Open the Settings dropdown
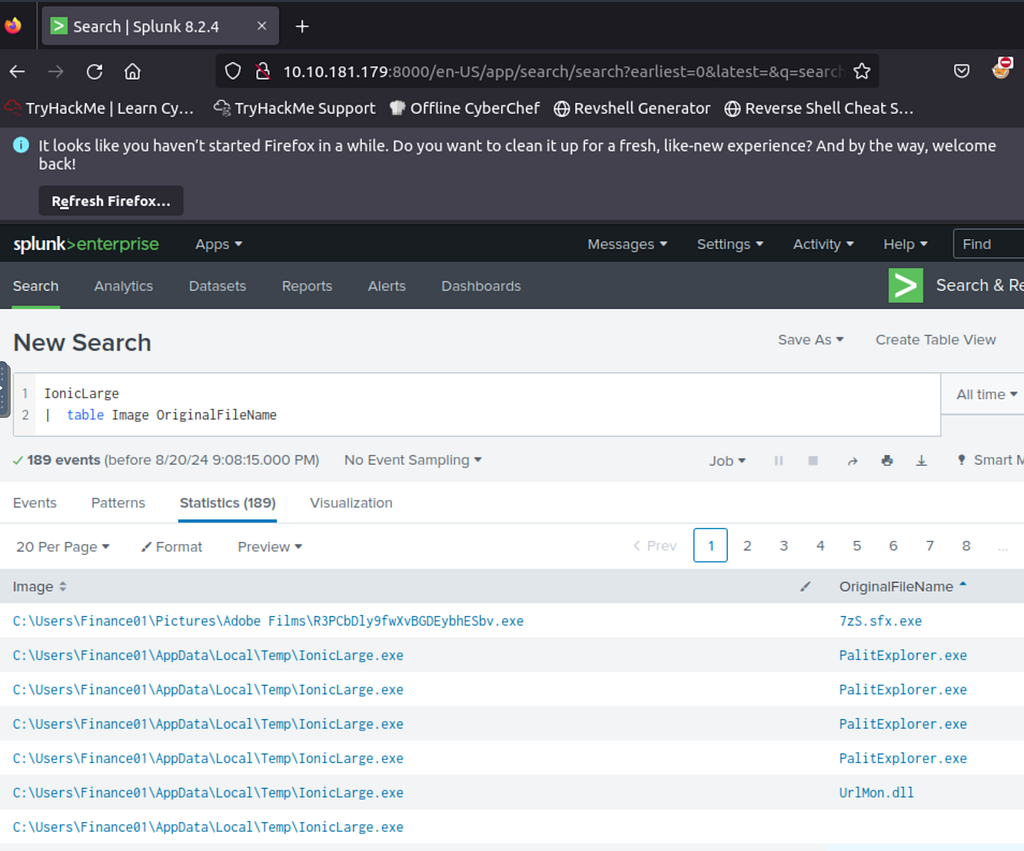The image size is (1024, 851). click(x=729, y=244)
